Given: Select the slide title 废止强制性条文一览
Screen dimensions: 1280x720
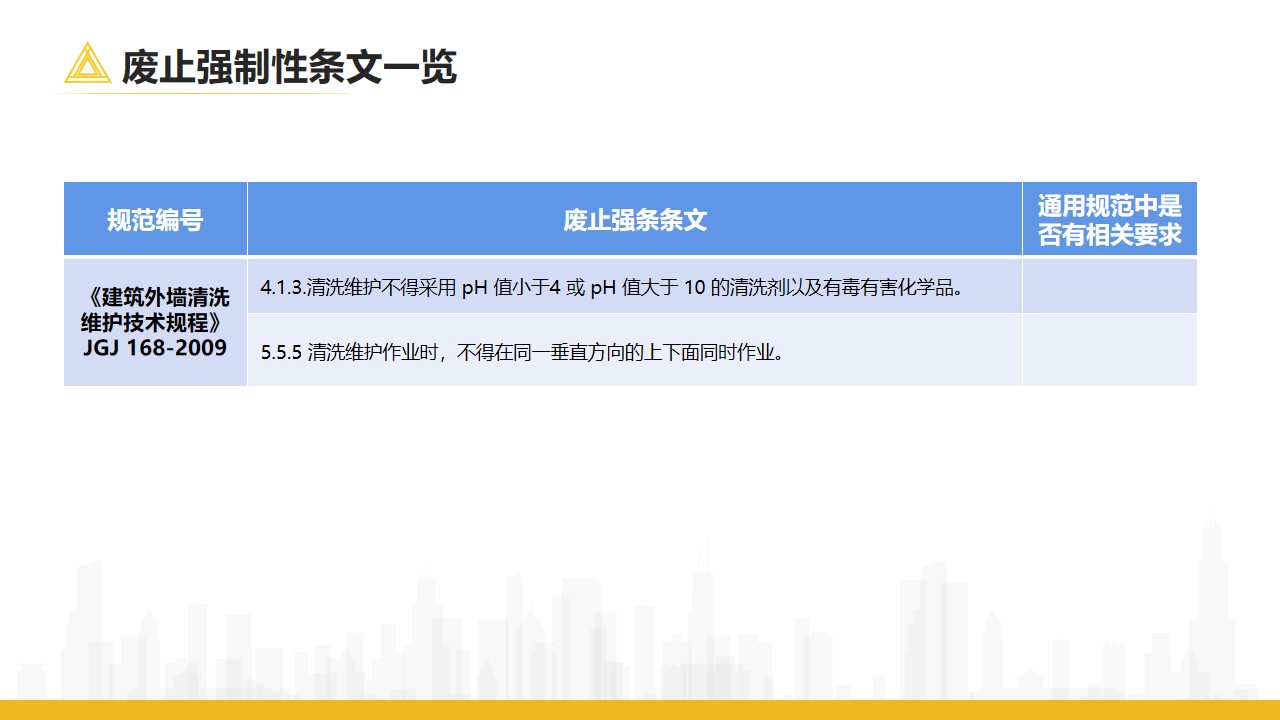Looking at the screenshot, I should (x=289, y=66).
